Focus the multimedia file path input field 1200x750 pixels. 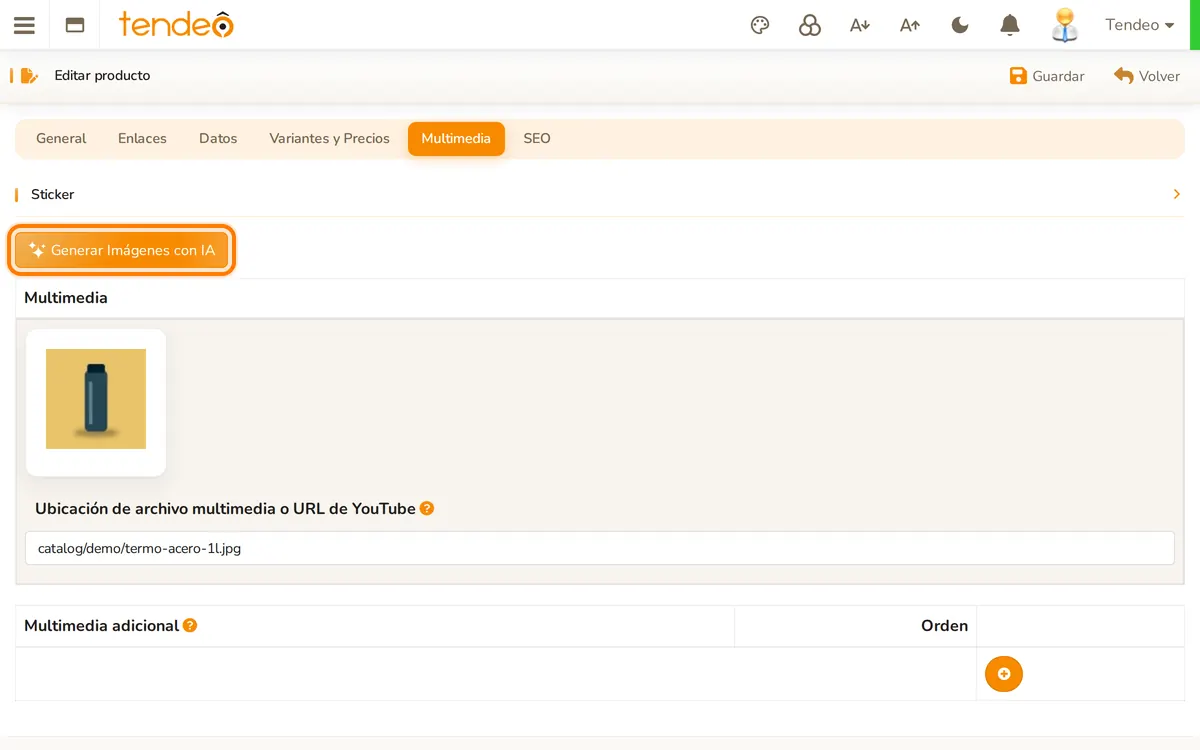point(600,548)
